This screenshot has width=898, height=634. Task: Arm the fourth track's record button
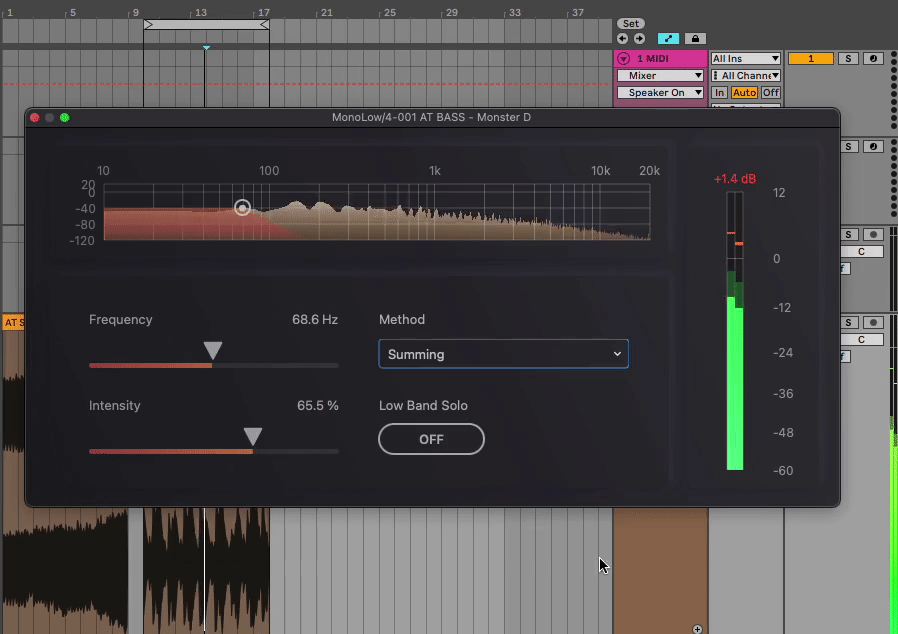point(873,323)
